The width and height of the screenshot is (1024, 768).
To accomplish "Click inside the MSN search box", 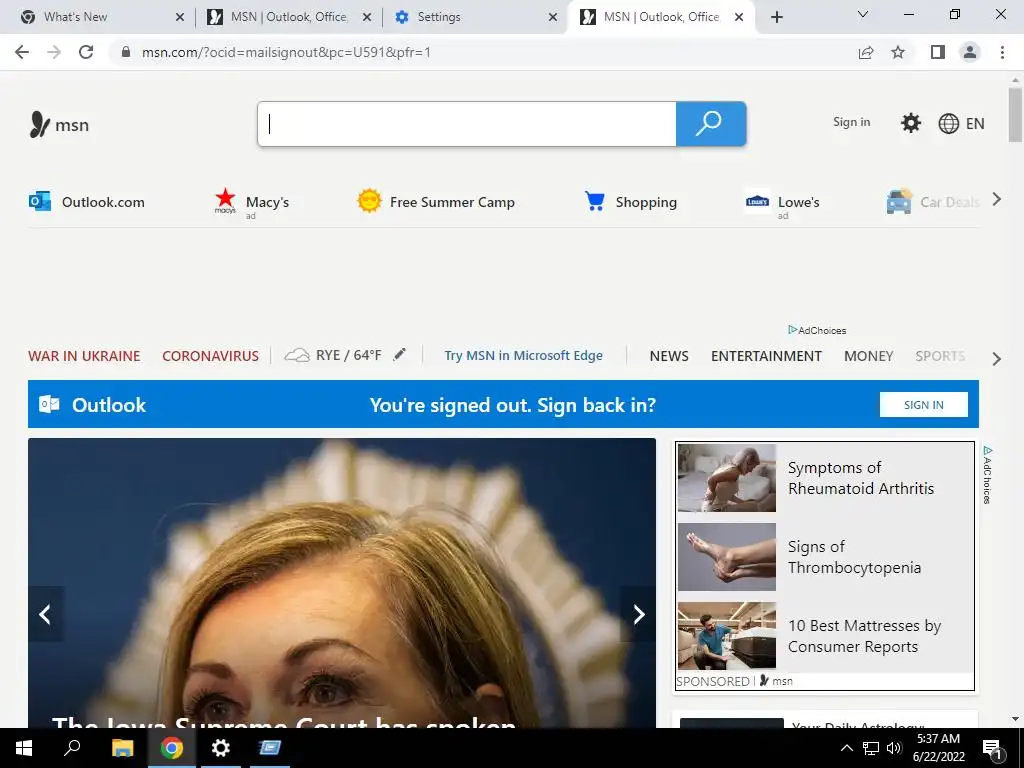I will click(467, 123).
